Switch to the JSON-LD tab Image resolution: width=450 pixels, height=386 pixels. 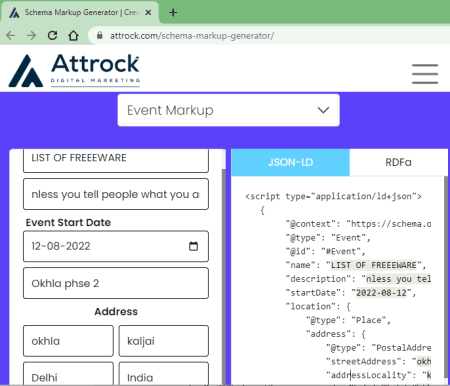(x=290, y=162)
